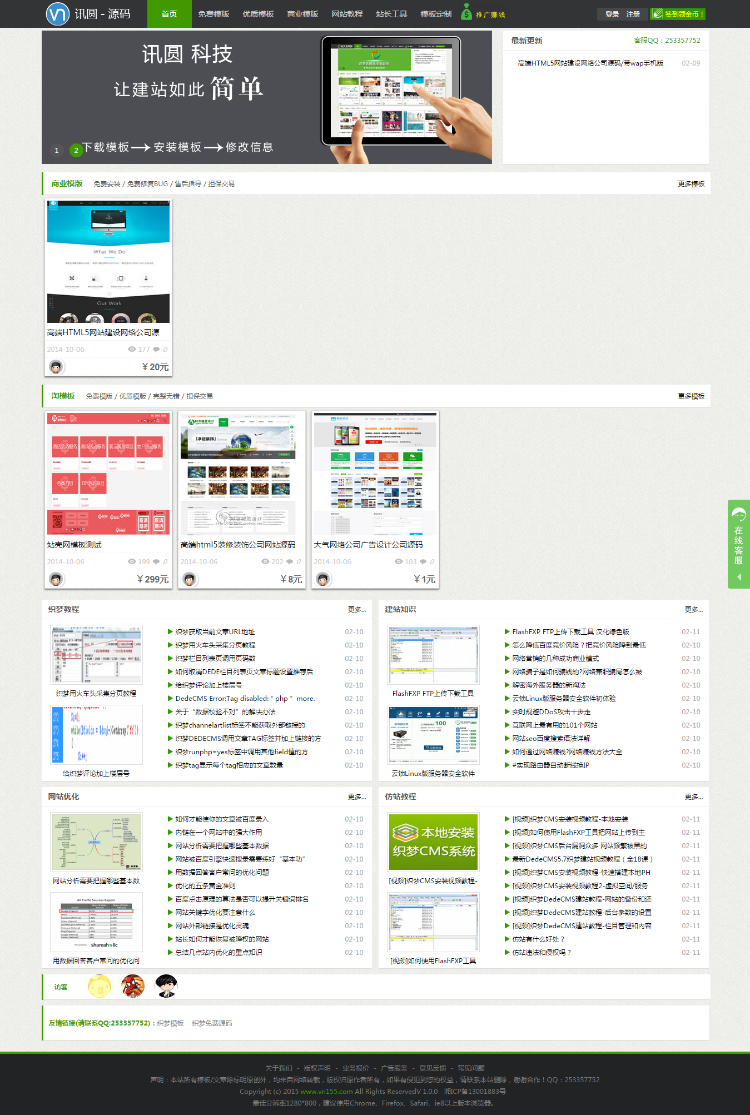
Task: Click the eye views icon showing 199
Action: pyautogui.click(x=132, y=561)
